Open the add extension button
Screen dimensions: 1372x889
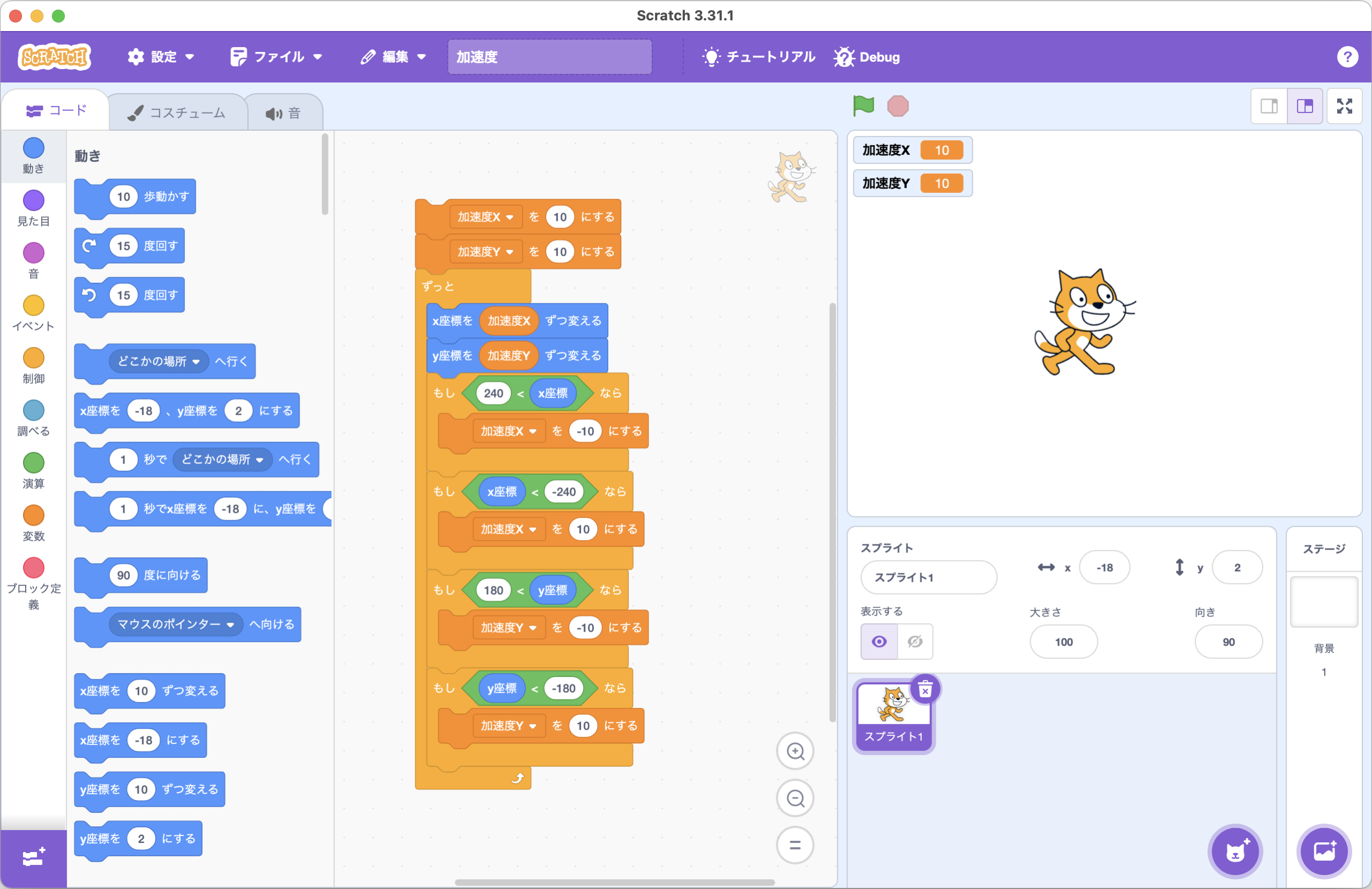[x=33, y=858]
